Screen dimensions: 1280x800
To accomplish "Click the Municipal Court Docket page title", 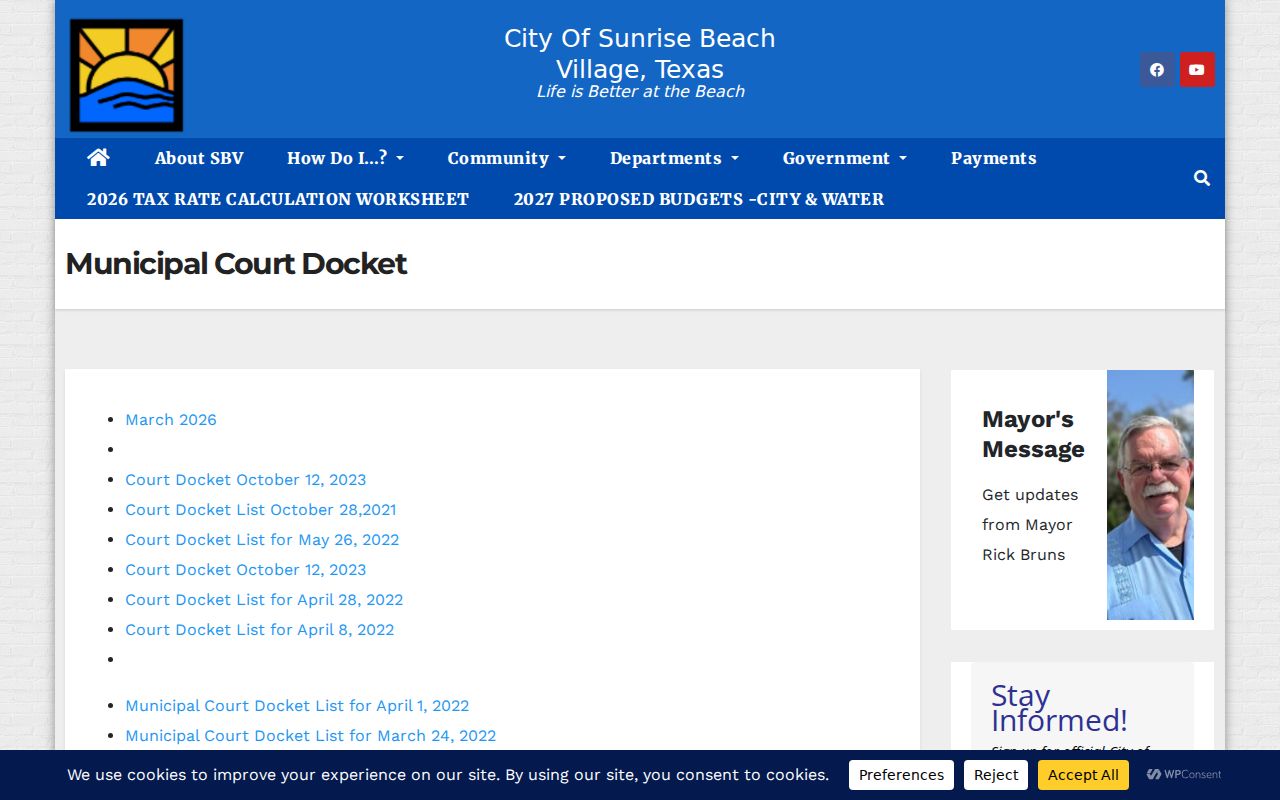I will coord(236,264).
